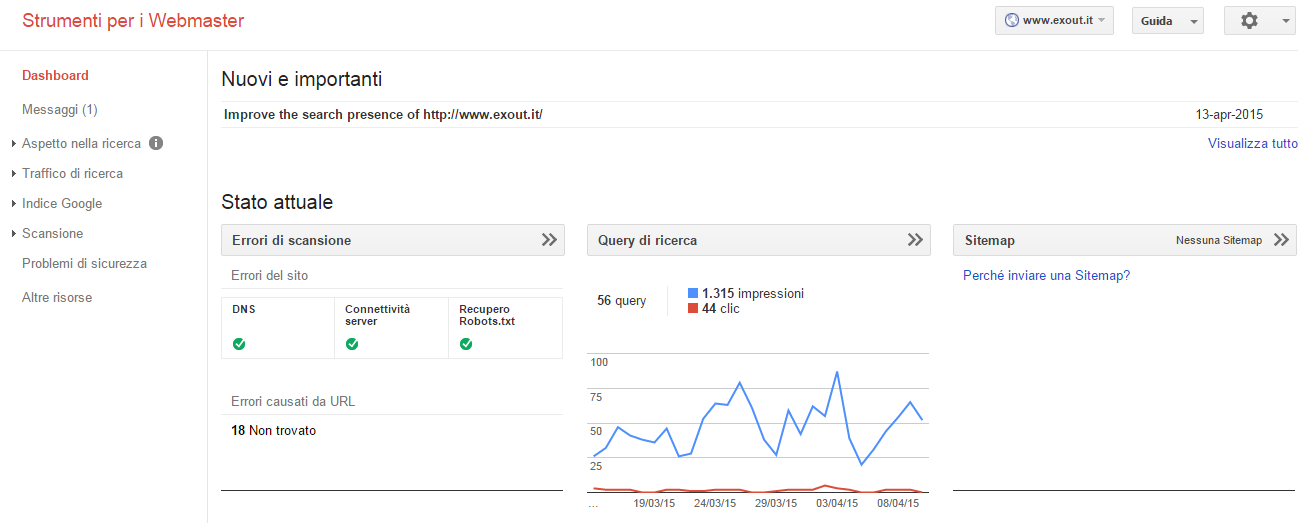
Task: Select Dashboard in the sidebar
Action: click(55, 75)
